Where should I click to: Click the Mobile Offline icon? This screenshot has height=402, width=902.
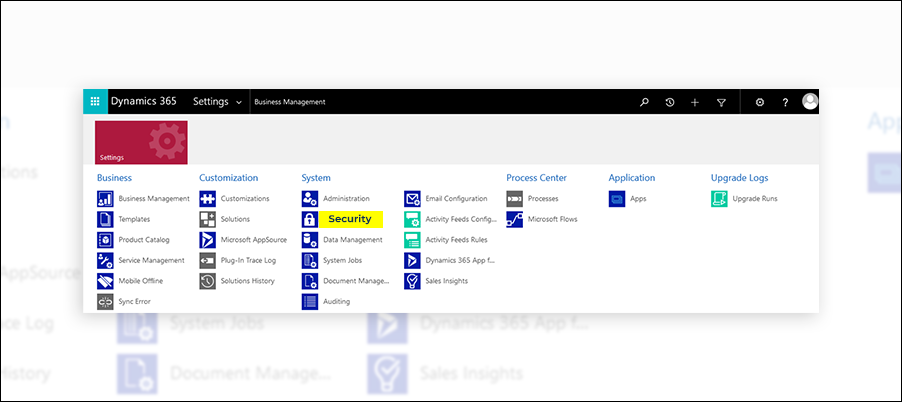pos(105,281)
